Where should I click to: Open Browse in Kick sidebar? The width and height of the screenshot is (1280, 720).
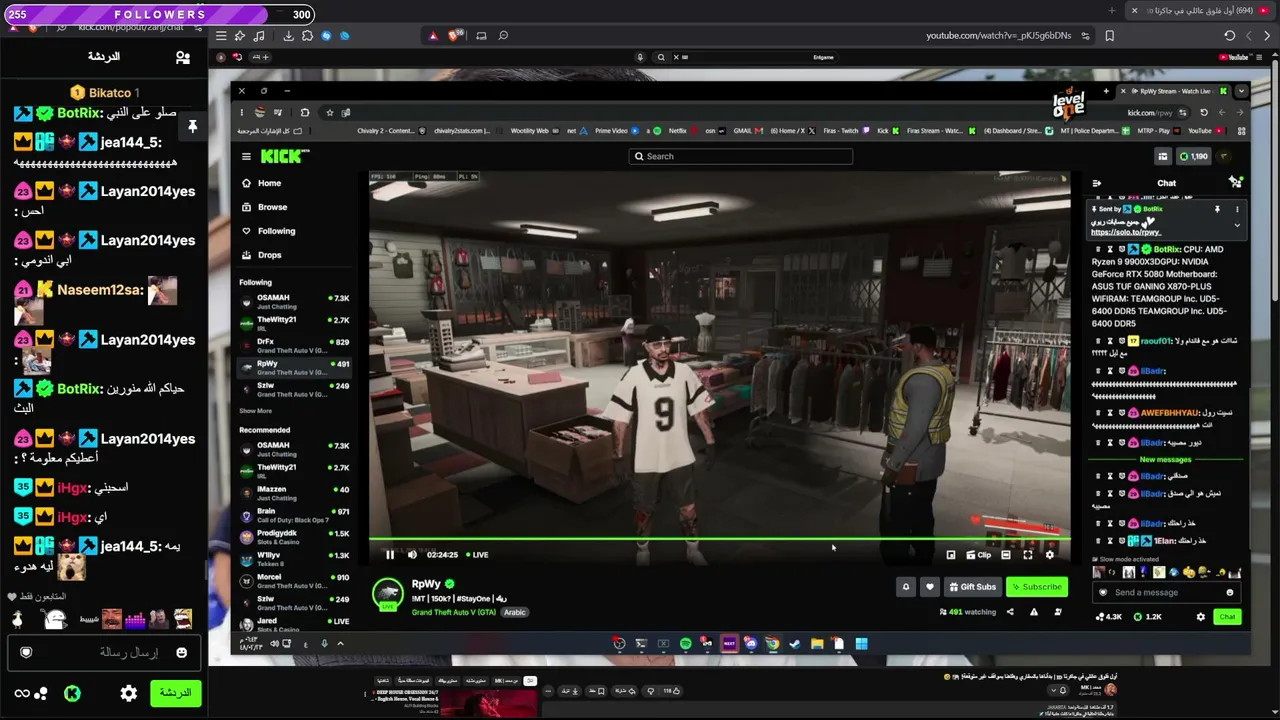point(265,207)
